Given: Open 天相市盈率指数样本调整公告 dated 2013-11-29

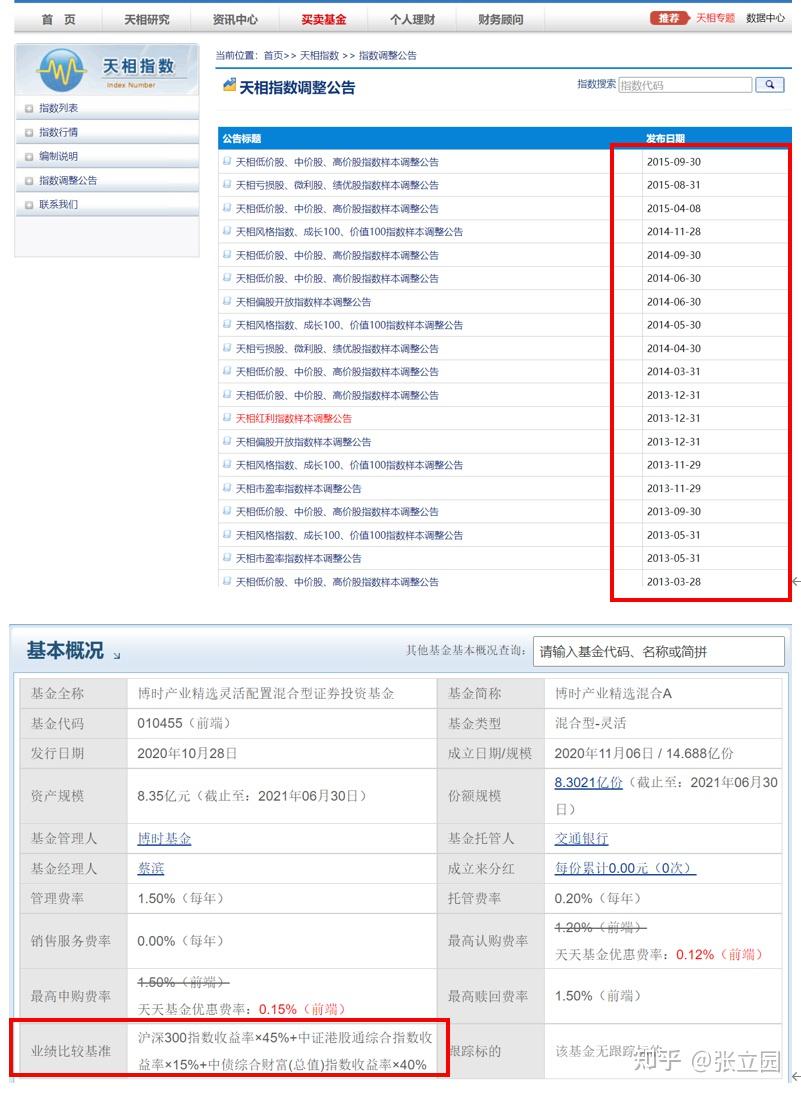Looking at the screenshot, I should tap(299, 488).
